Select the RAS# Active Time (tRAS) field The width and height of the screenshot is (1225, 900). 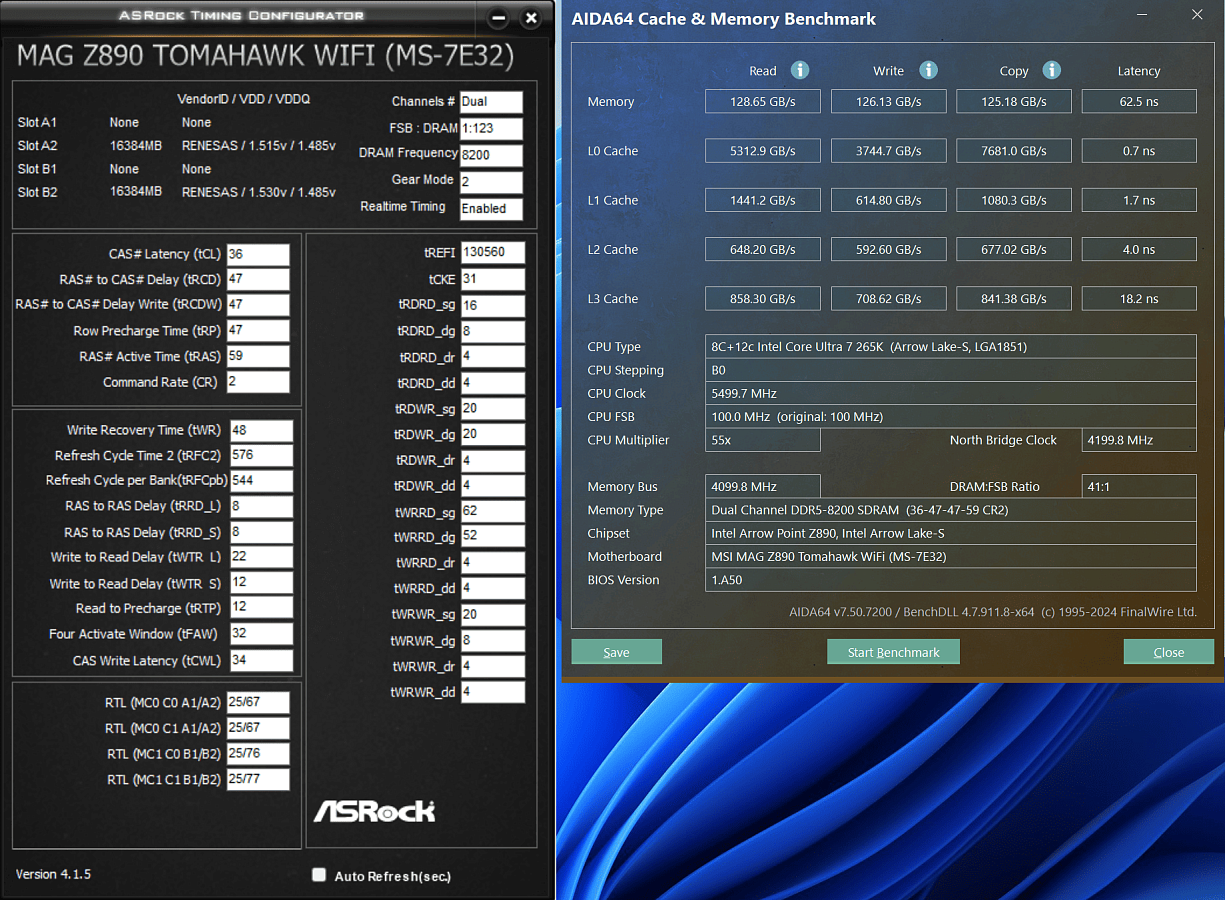click(258, 356)
